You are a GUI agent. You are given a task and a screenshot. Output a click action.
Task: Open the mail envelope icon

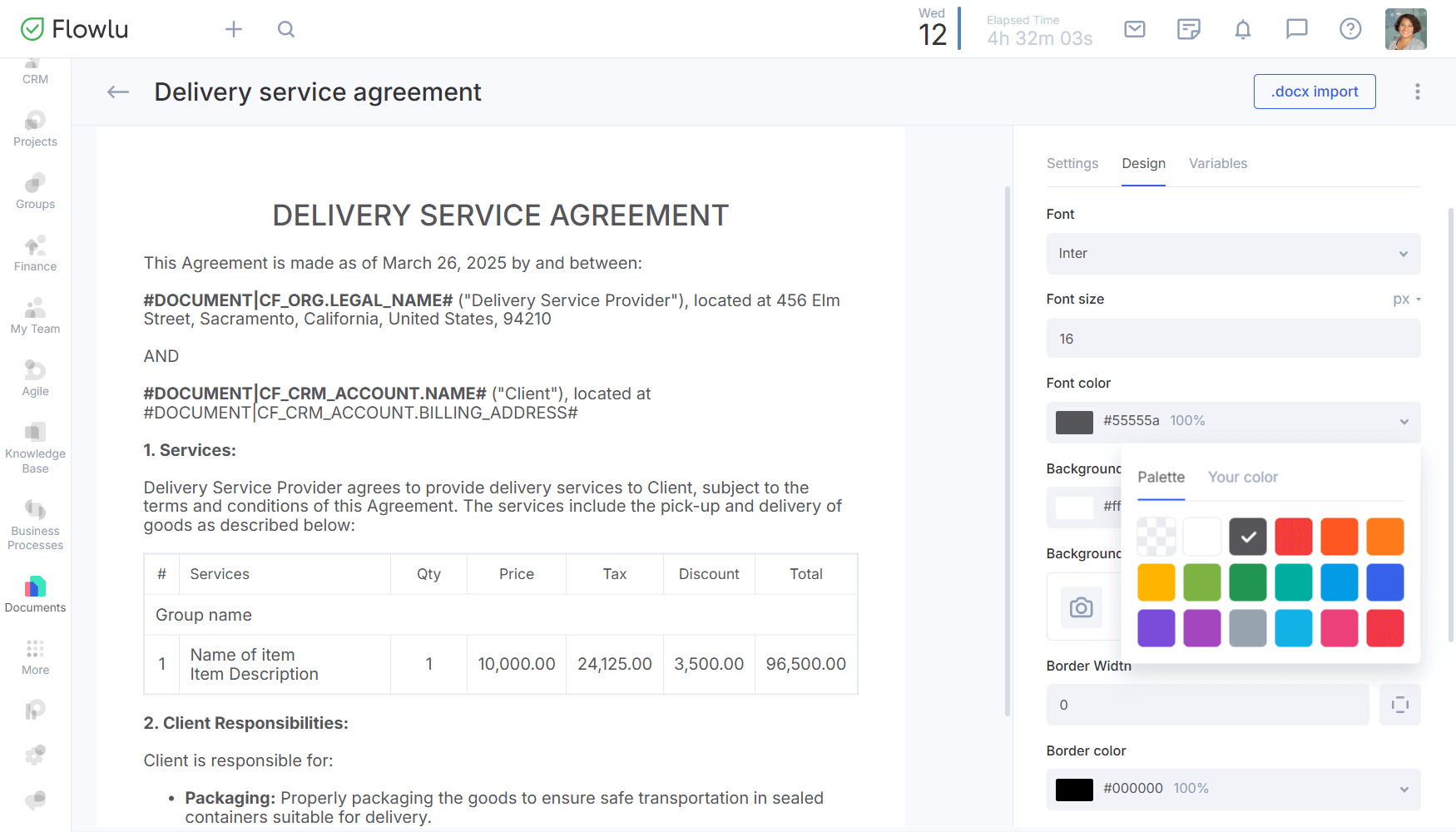[x=1135, y=29]
